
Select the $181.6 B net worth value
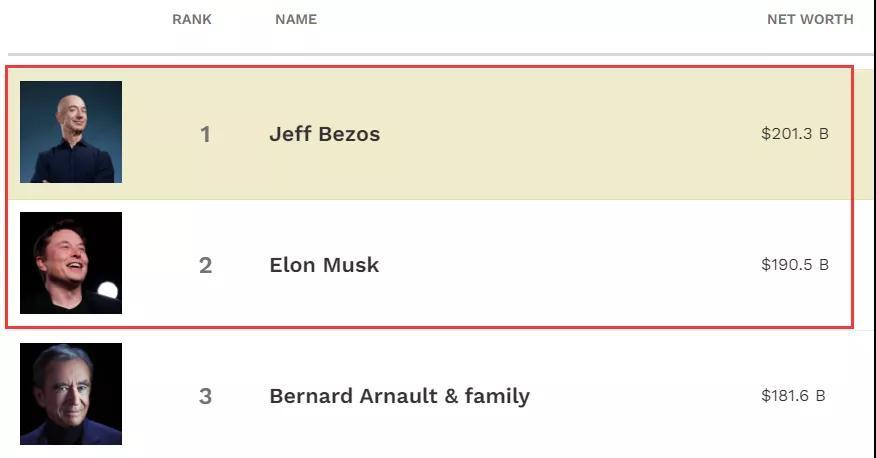click(x=793, y=396)
